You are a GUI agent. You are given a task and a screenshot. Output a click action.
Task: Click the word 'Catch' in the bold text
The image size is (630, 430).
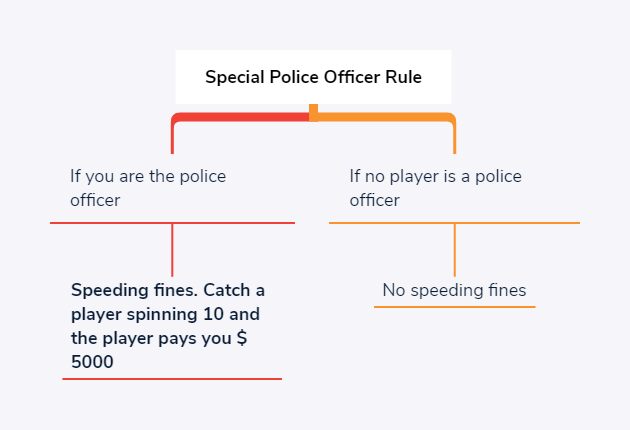(x=227, y=290)
